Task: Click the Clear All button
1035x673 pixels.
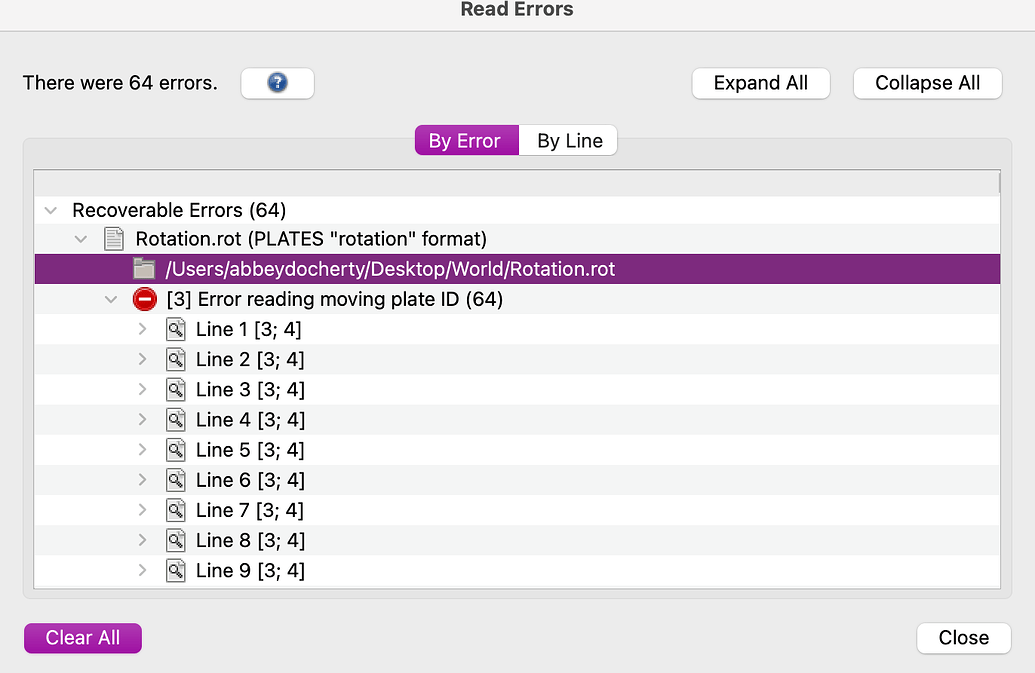Action: [x=83, y=638]
